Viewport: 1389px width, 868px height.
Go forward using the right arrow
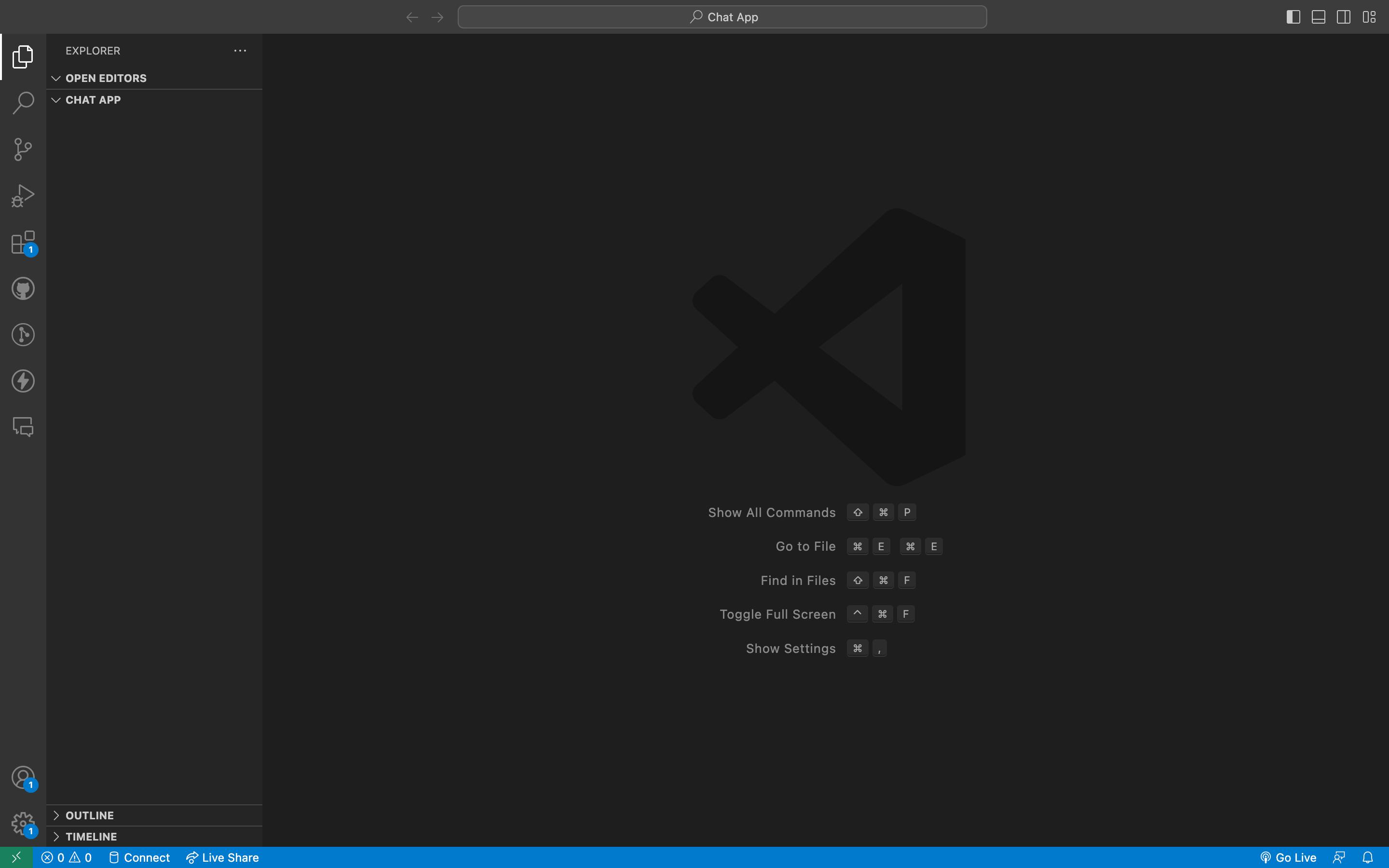[437, 17]
